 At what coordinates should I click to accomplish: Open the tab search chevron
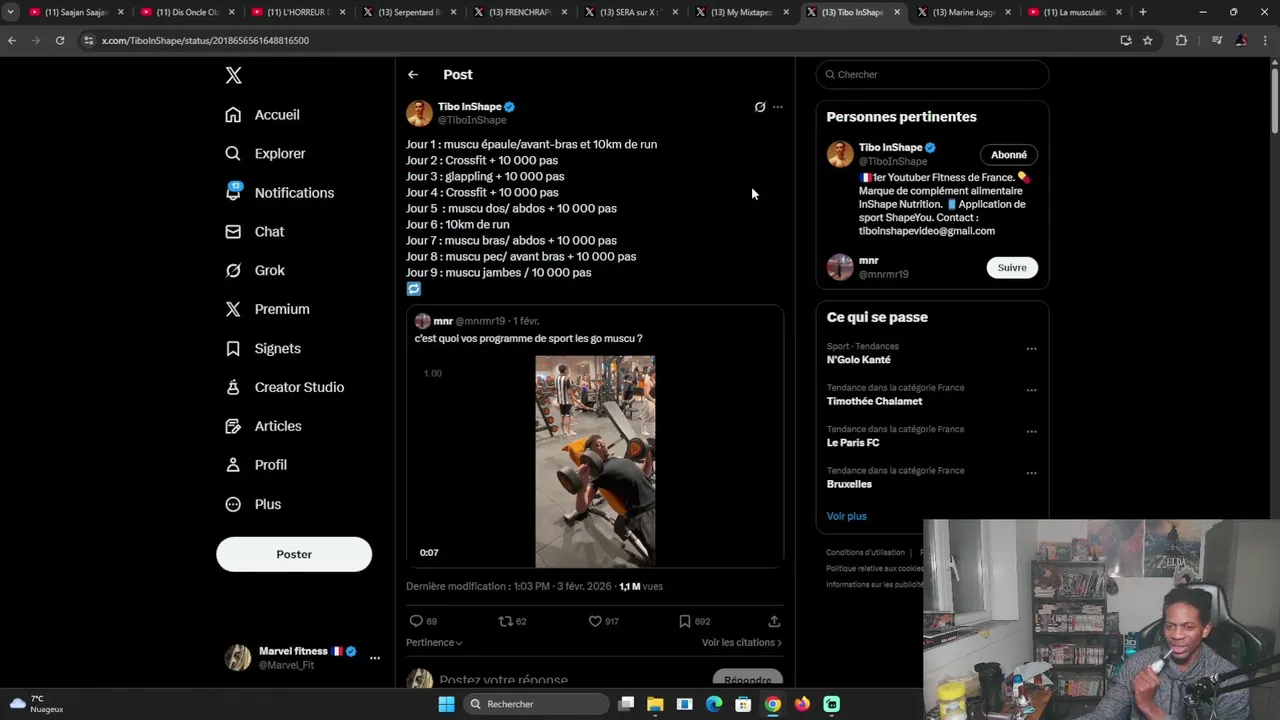pos(10,12)
